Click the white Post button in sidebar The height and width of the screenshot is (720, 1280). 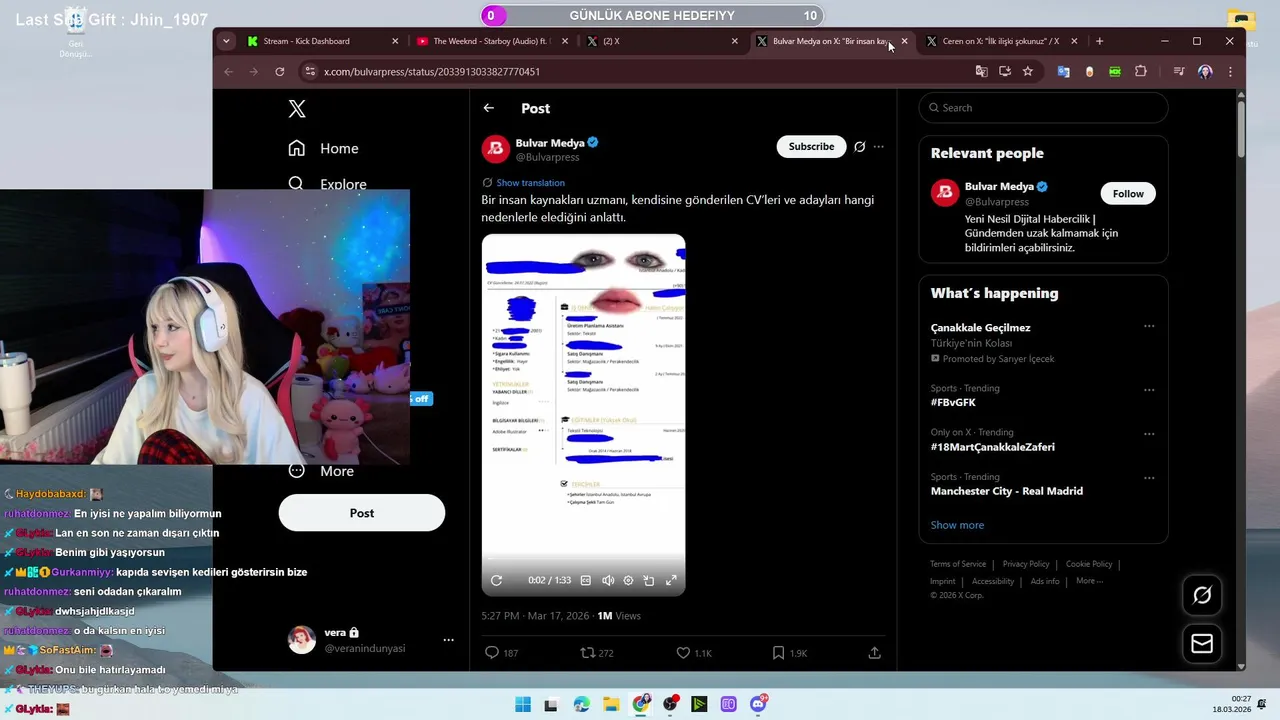click(x=362, y=513)
